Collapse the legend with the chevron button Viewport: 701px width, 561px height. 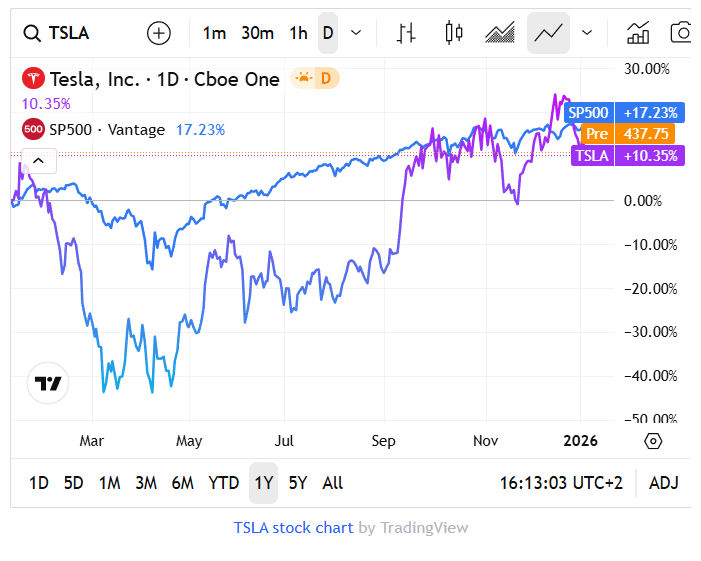pyautogui.click(x=38, y=160)
